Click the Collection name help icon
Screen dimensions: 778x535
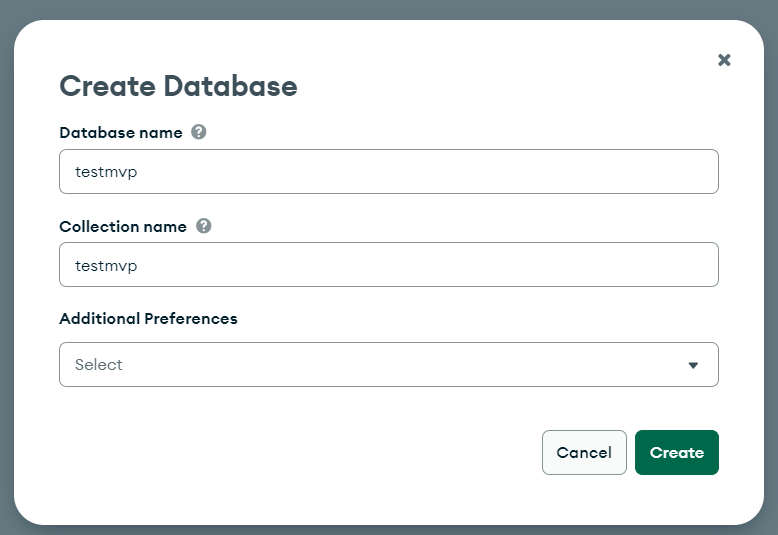(x=204, y=226)
